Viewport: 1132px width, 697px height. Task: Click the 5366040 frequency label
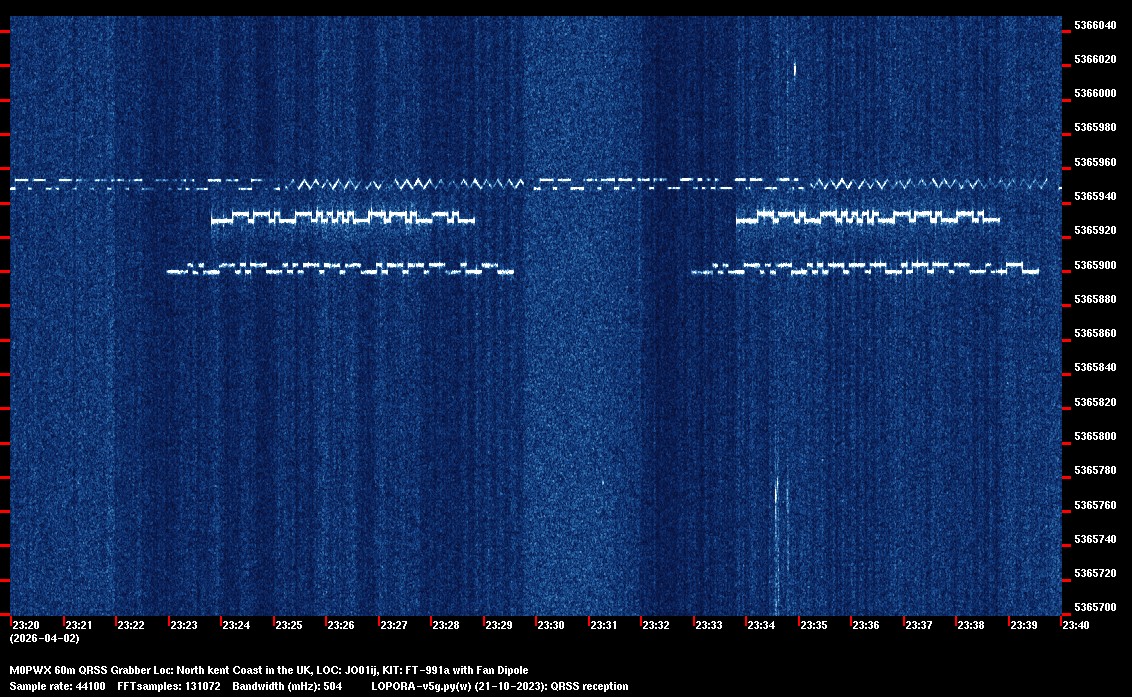(1095, 25)
